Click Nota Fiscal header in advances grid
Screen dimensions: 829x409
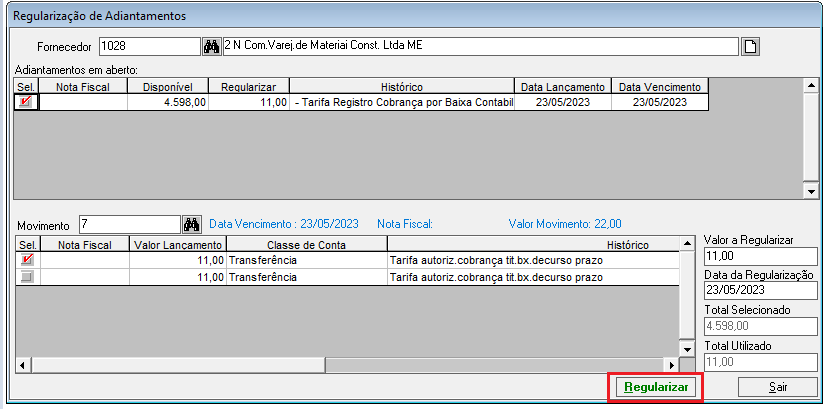click(x=83, y=87)
